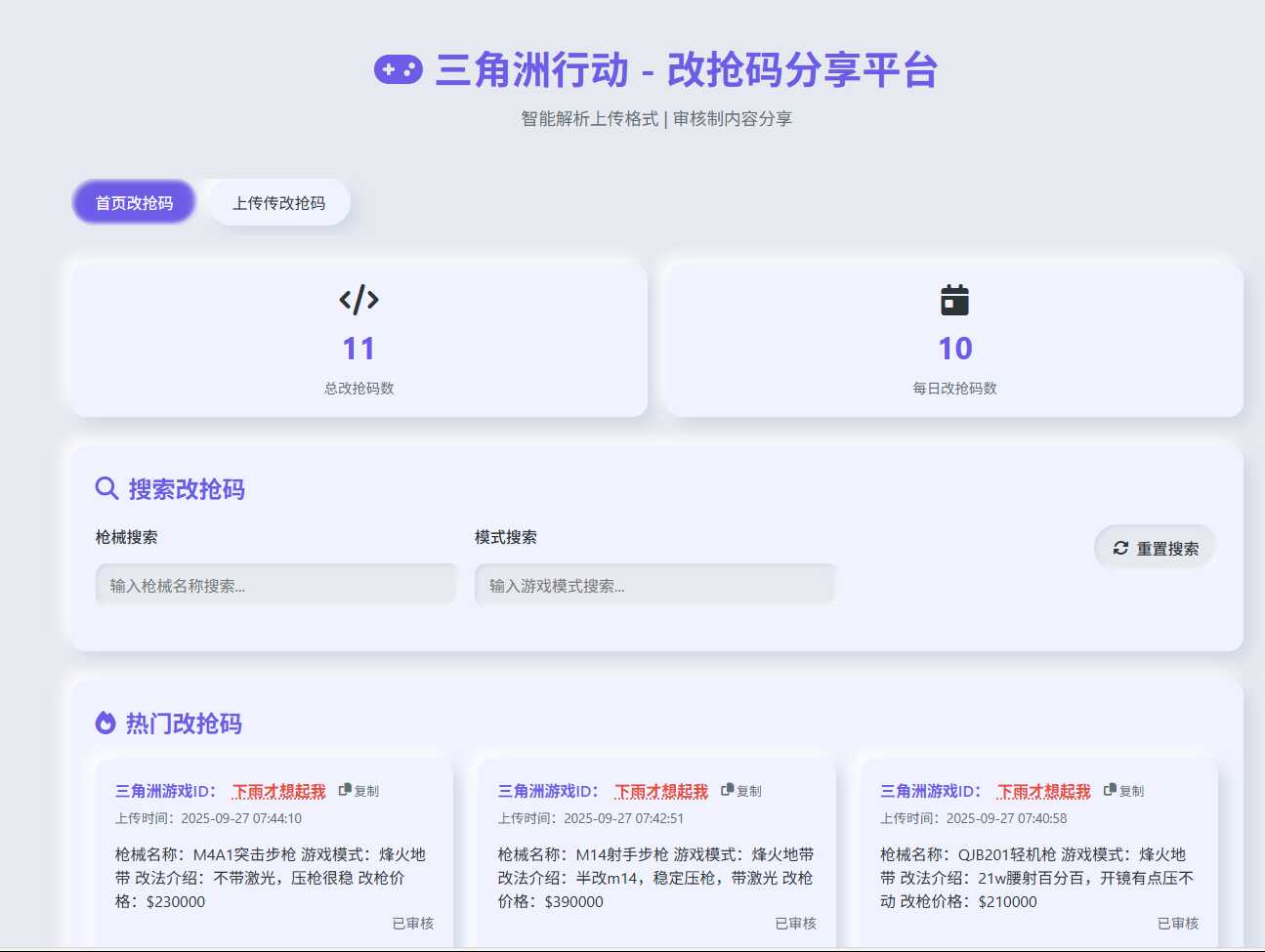Click the 总改抢码数 stat card showing 11
Screen dimensions: 1265x952
(358, 339)
